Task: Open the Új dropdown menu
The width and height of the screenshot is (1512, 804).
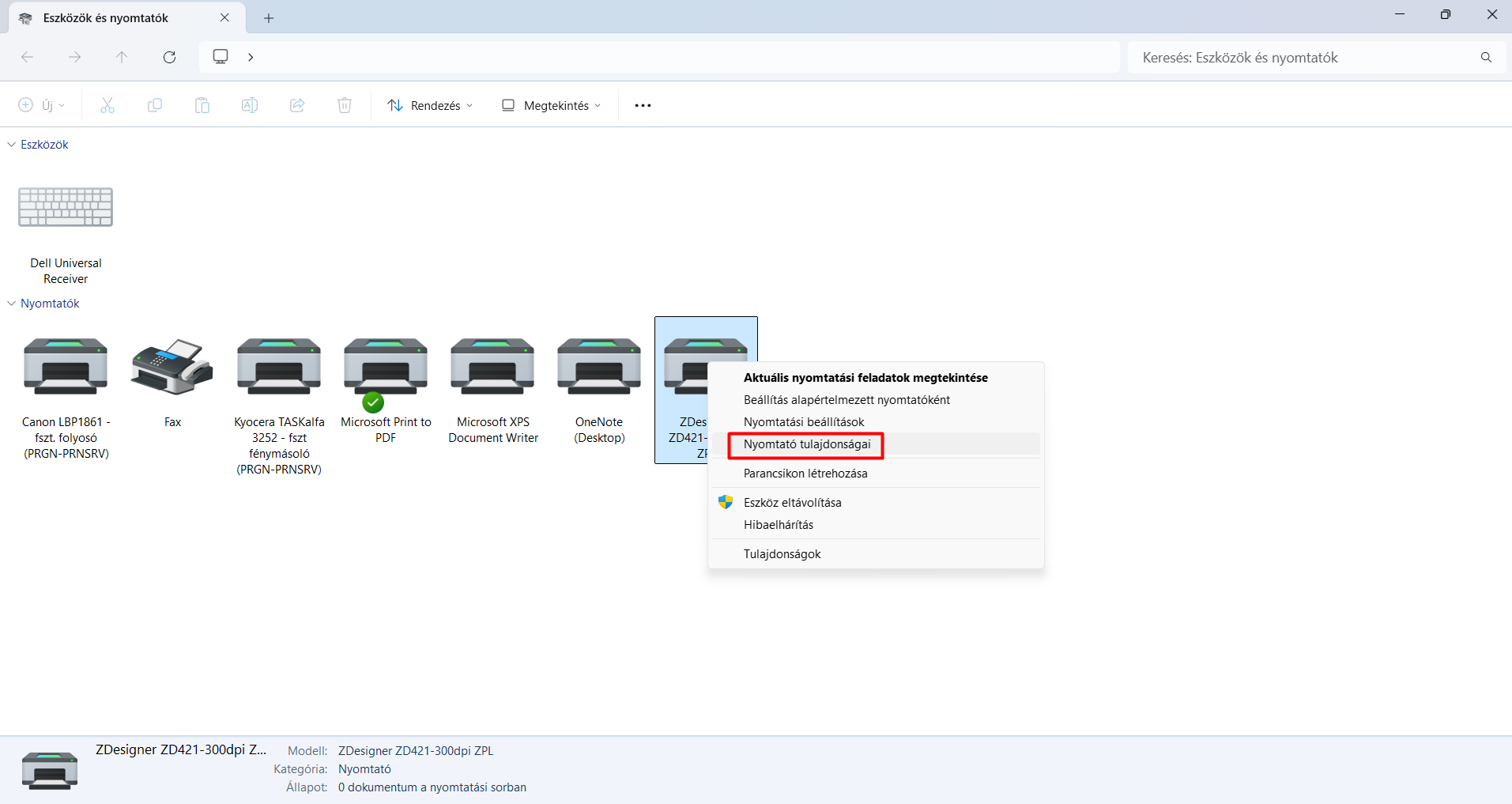Action: tap(42, 105)
